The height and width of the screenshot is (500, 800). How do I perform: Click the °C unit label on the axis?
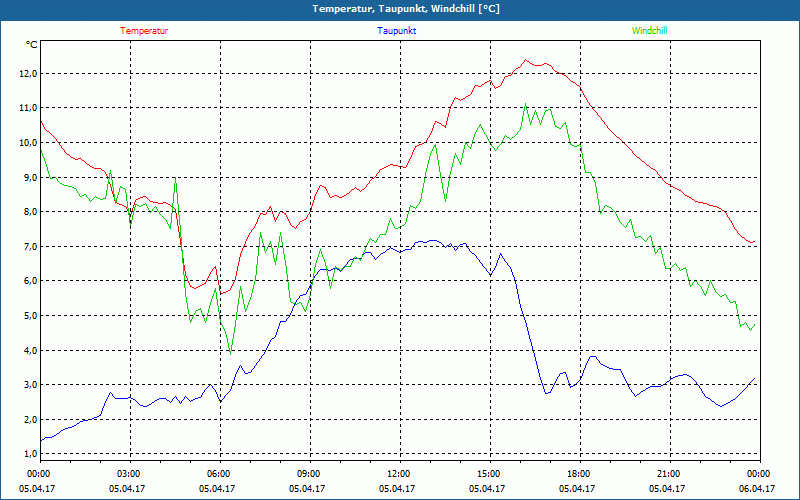(x=31, y=45)
